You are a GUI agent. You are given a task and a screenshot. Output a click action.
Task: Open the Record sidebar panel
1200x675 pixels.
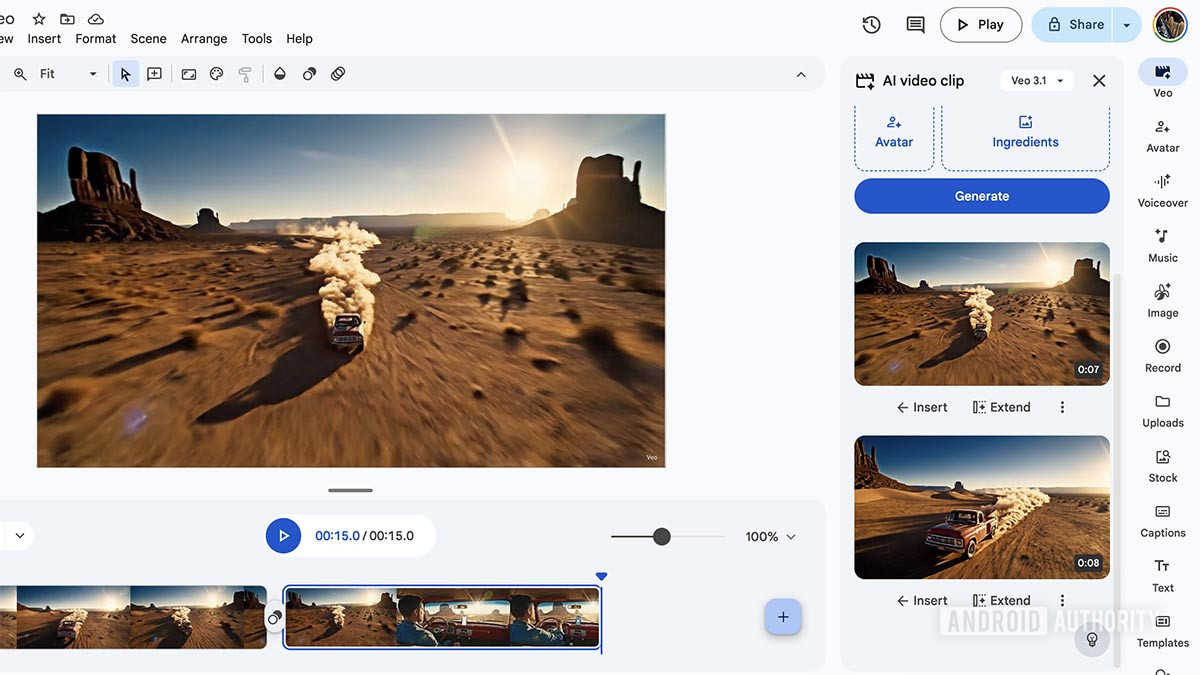[x=1162, y=356]
